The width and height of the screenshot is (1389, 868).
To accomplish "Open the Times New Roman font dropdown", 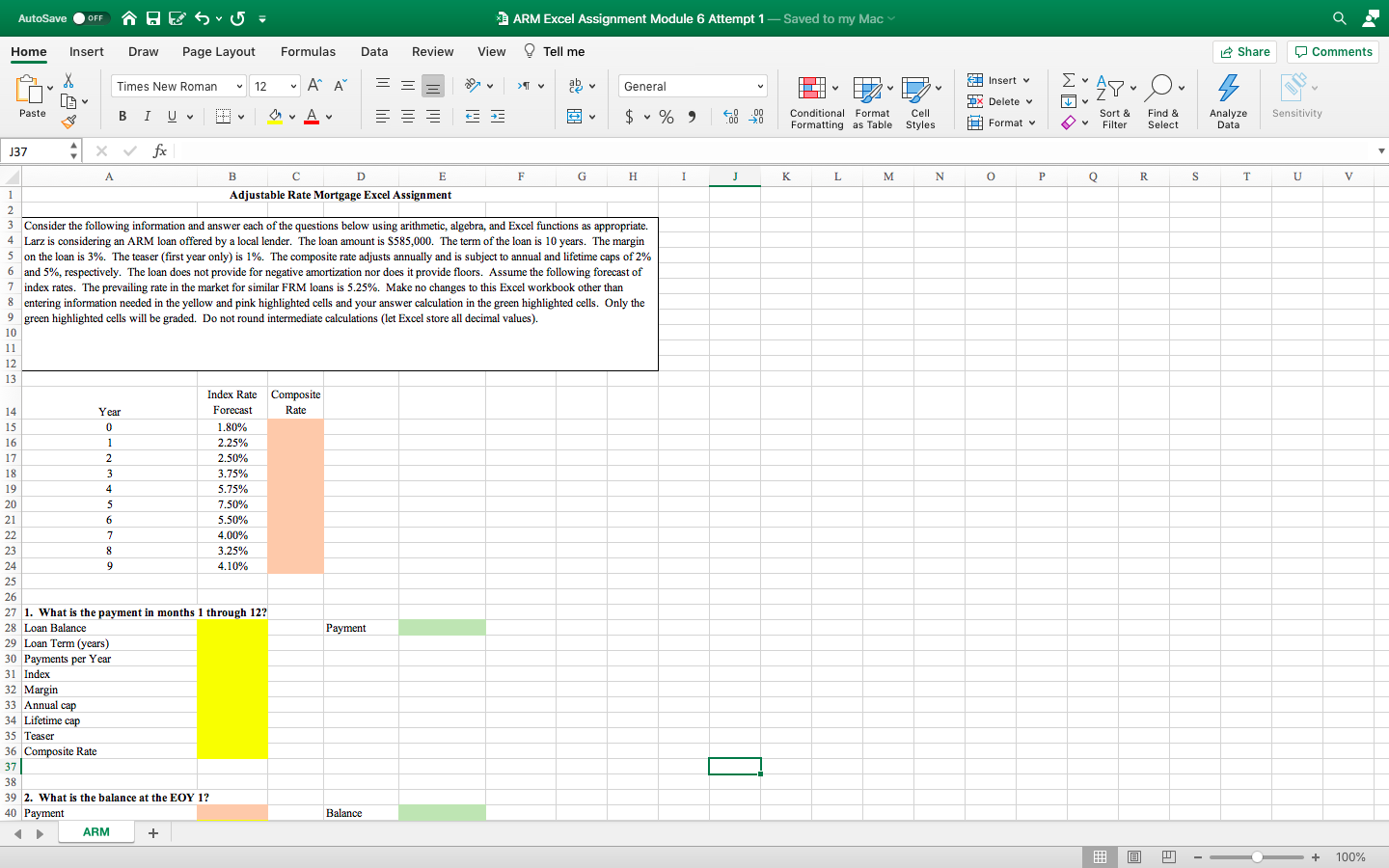I will [177, 86].
